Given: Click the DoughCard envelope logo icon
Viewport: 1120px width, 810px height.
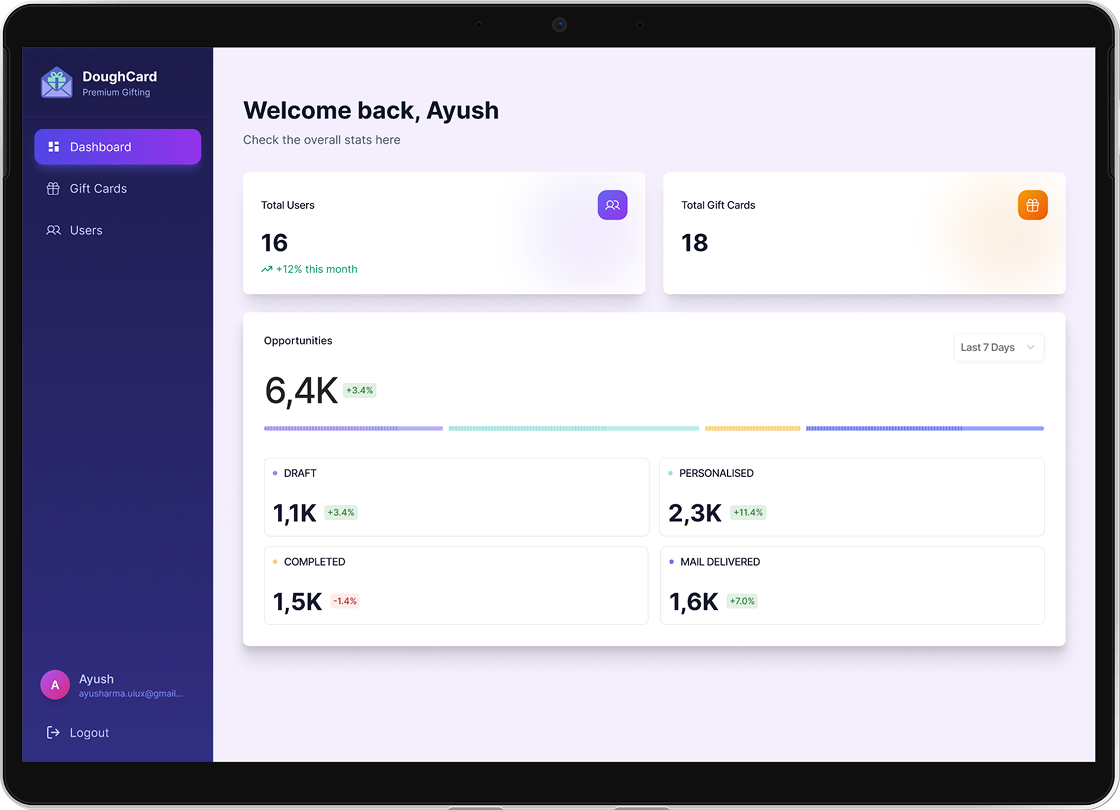Looking at the screenshot, I should coord(56,82).
